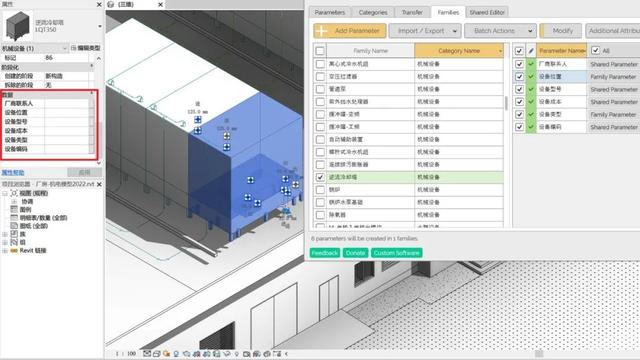Click the Revit 链接 icon in project browser
640x360 pixels.
click(14, 250)
